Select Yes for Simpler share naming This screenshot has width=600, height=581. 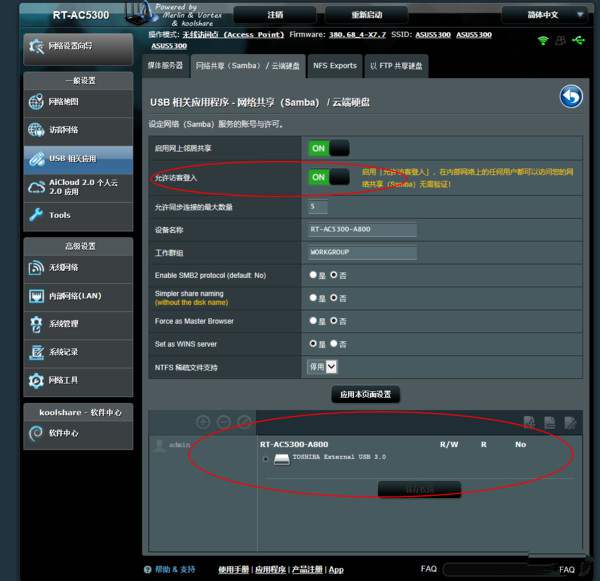point(313,298)
